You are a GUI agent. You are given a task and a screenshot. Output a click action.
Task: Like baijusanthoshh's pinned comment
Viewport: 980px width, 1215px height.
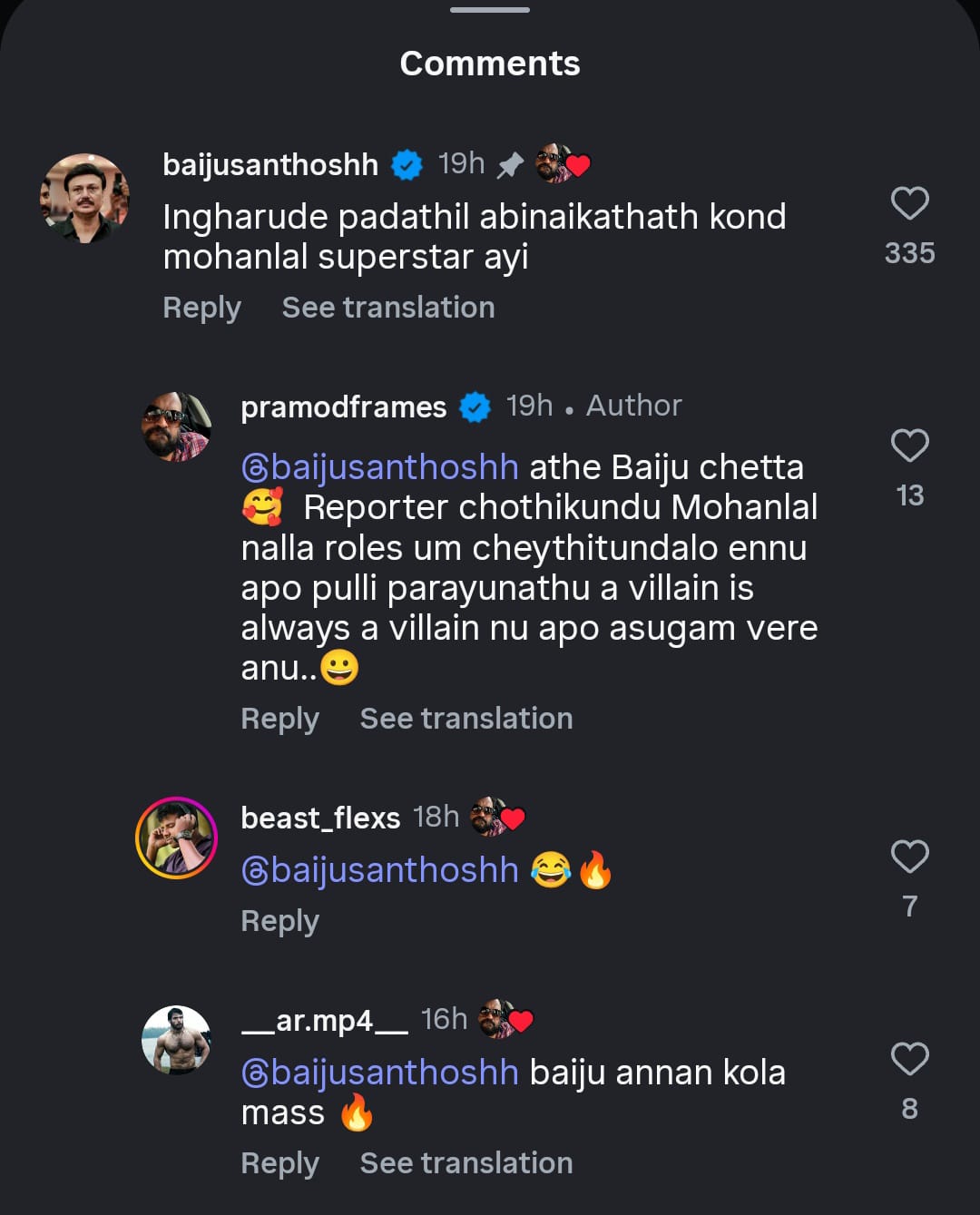click(x=909, y=203)
